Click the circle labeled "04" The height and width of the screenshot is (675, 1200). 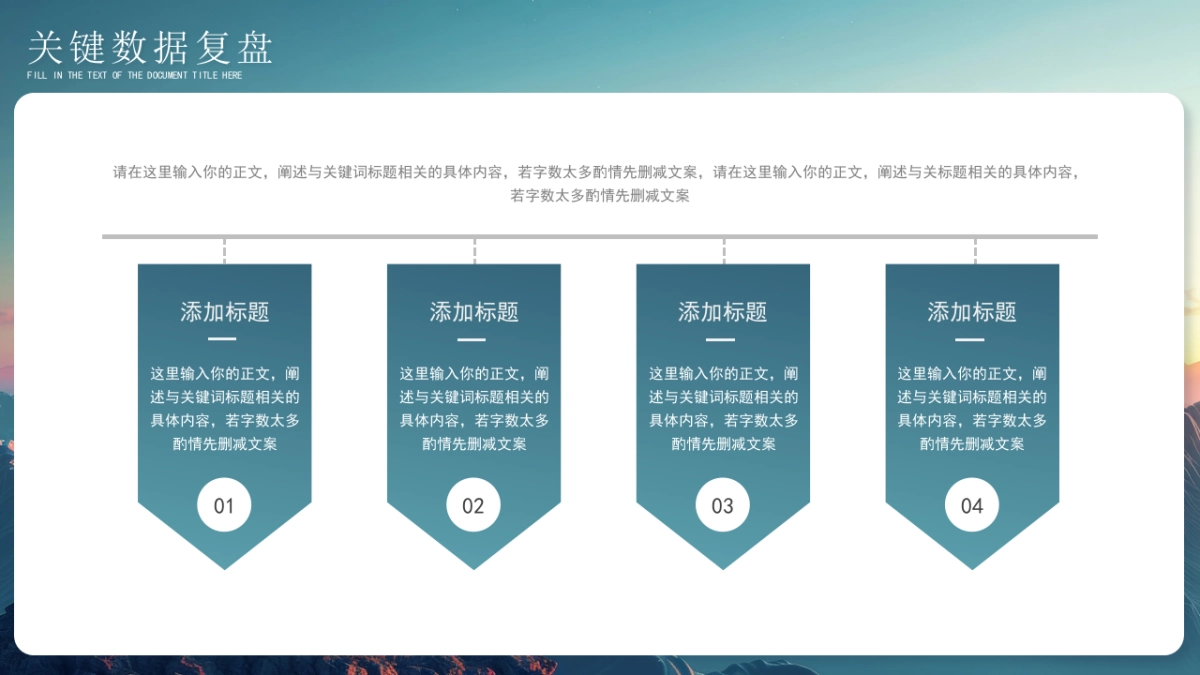971,505
